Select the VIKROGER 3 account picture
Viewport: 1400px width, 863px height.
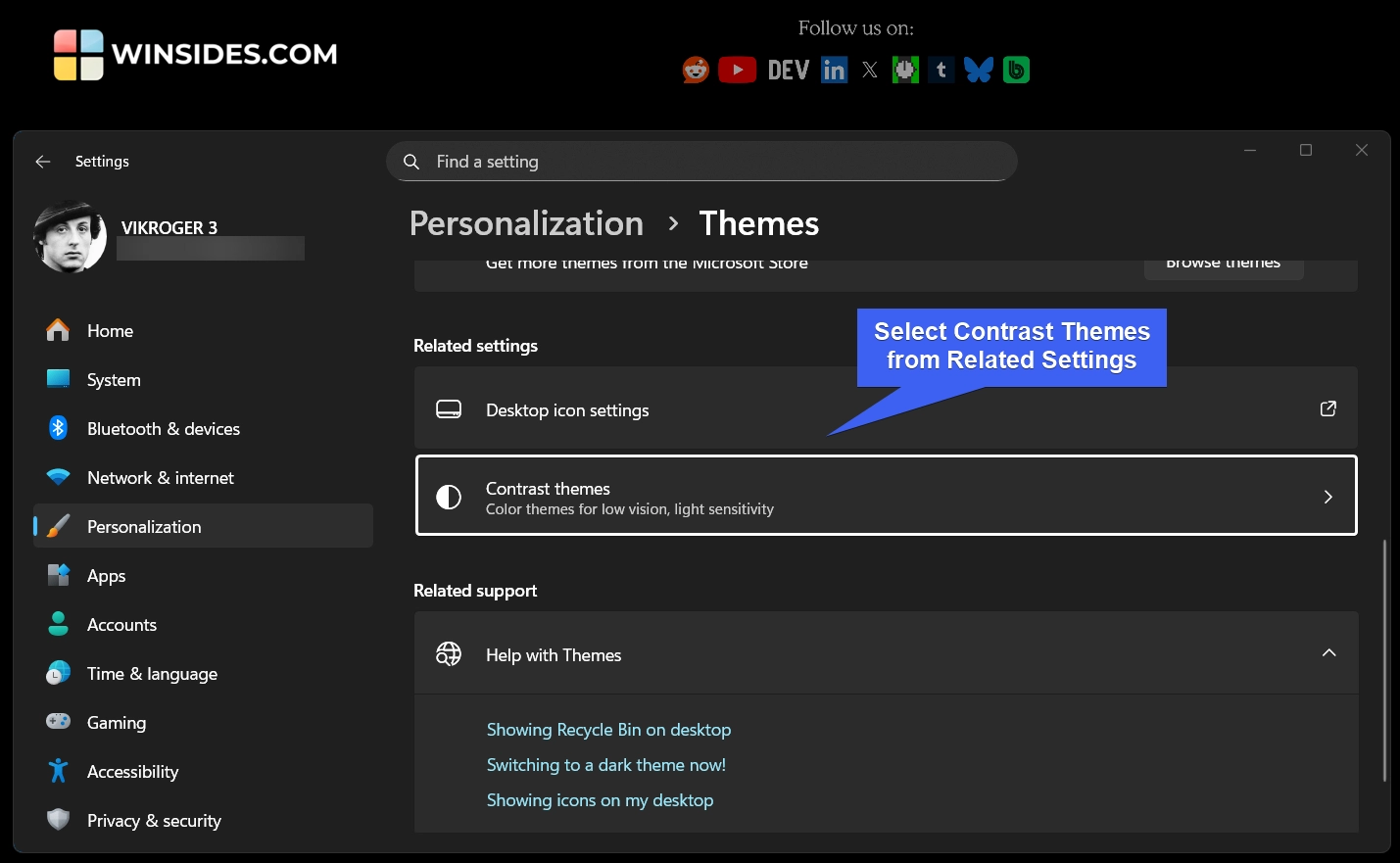point(70,235)
